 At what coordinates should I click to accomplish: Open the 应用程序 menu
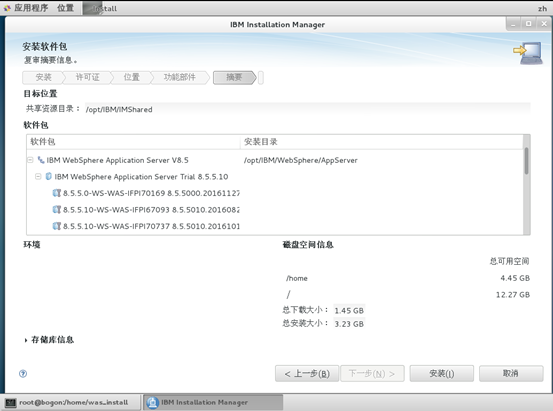[x=31, y=8]
